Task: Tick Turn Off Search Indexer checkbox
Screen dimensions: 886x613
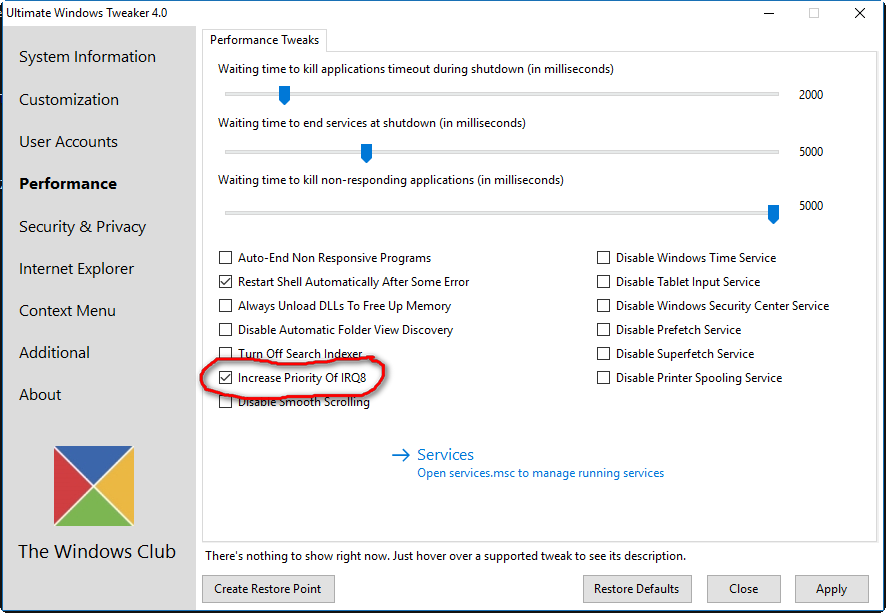Action: (225, 354)
